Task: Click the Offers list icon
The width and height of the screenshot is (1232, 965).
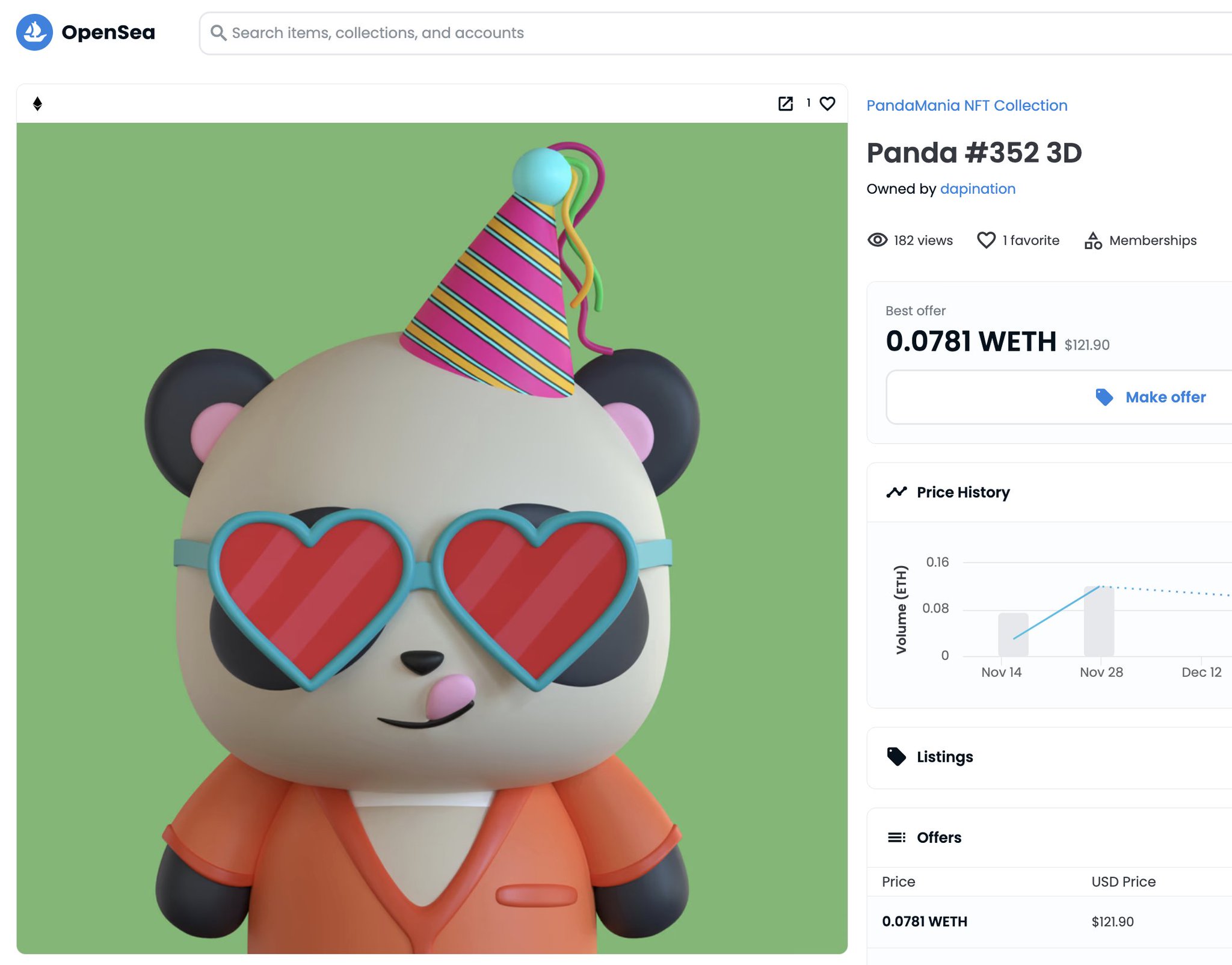Action: coord(896,837)
